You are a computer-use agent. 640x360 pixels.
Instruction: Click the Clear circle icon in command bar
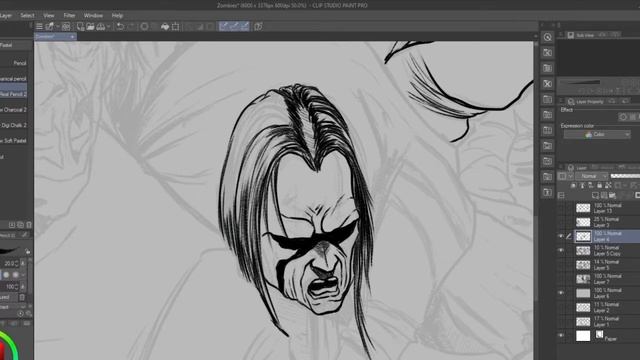click(144, 27)
